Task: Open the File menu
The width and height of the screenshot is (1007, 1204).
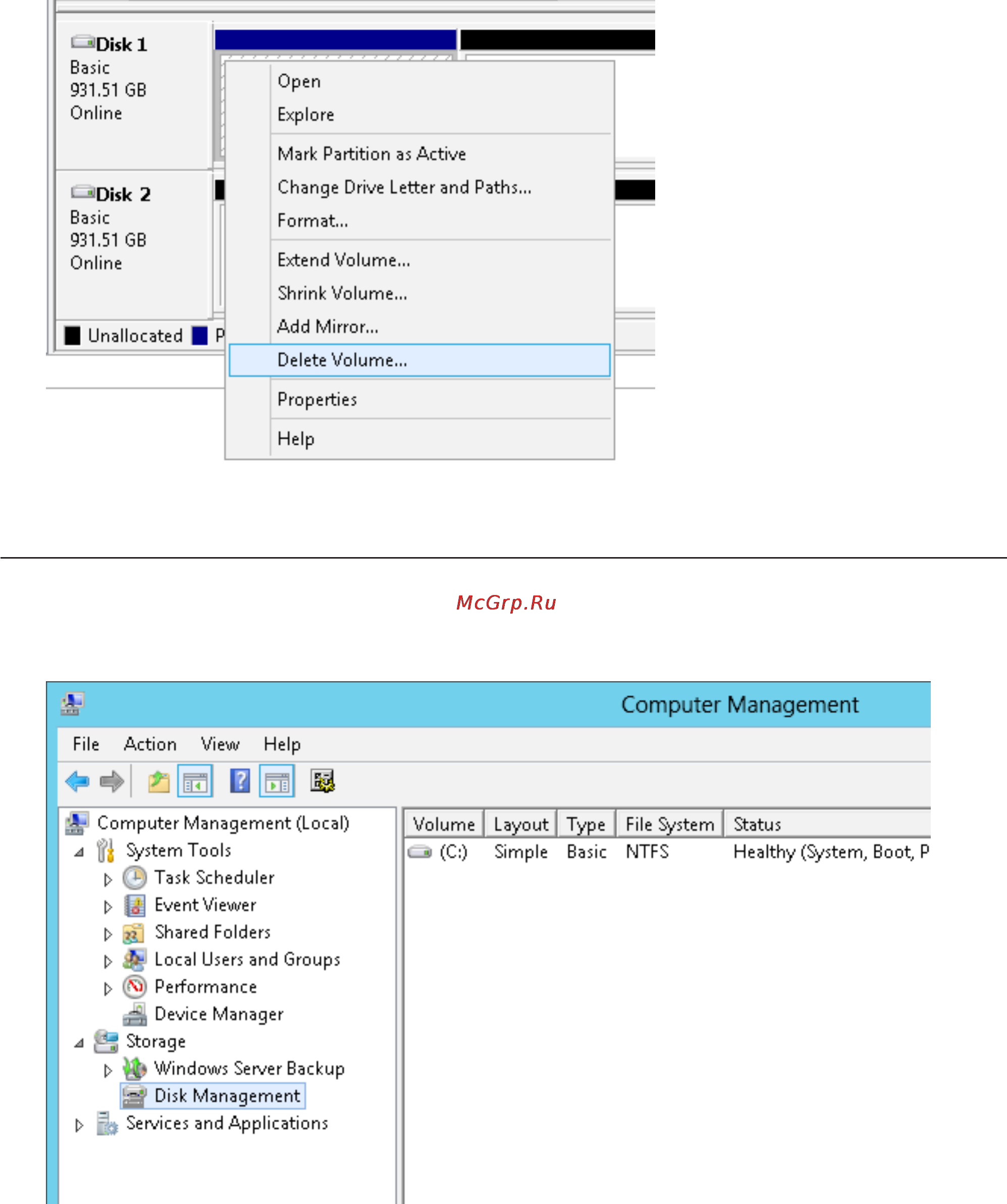Action: tap(86, 744)
